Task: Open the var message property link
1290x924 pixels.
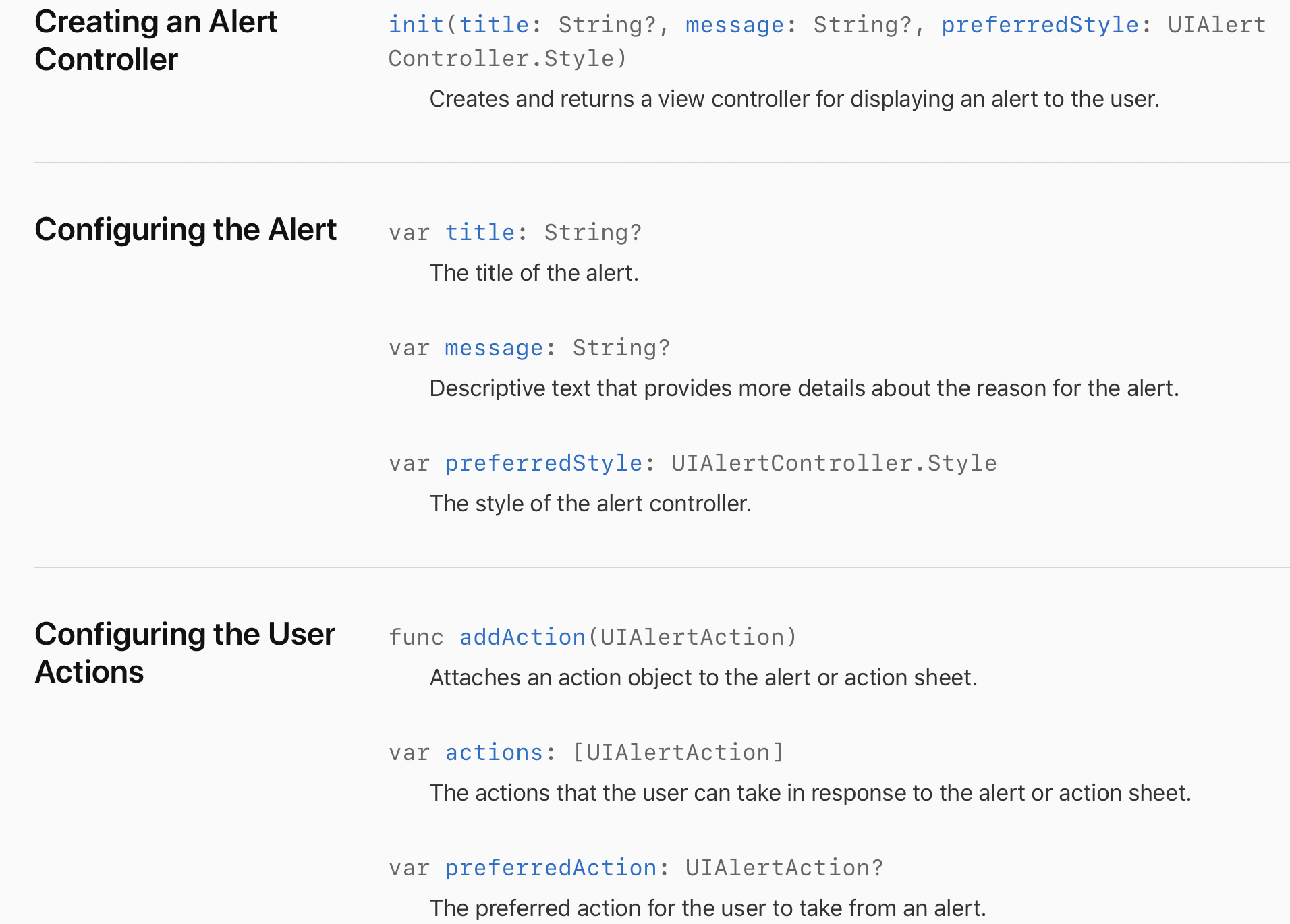Action: (x=494, y=348)
